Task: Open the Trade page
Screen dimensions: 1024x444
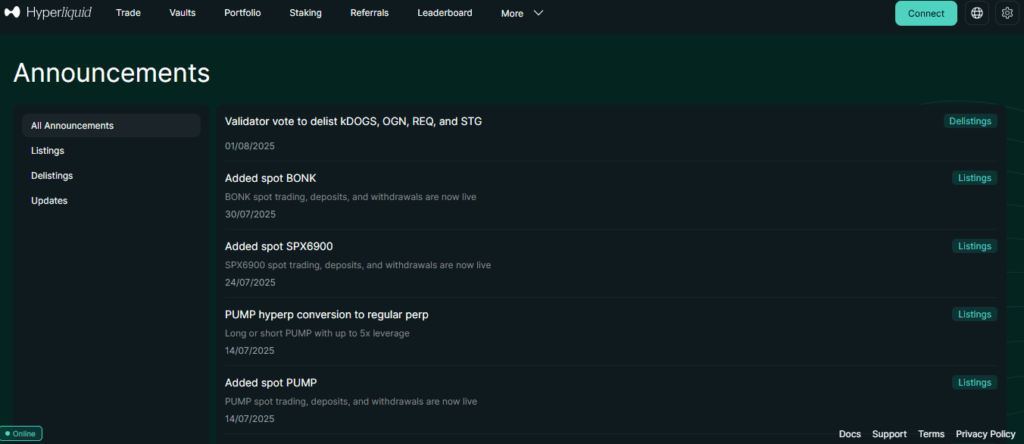Action: pyautogui.click(x=128, y=13)
